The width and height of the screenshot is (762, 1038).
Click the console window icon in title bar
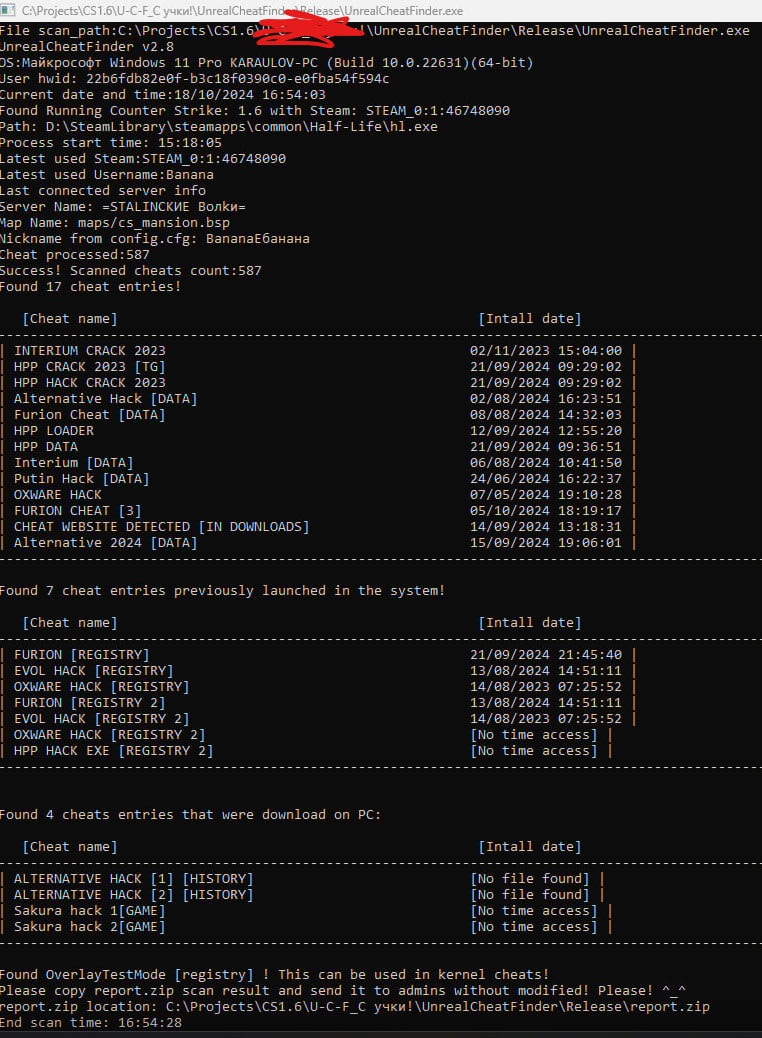(9, 11)
